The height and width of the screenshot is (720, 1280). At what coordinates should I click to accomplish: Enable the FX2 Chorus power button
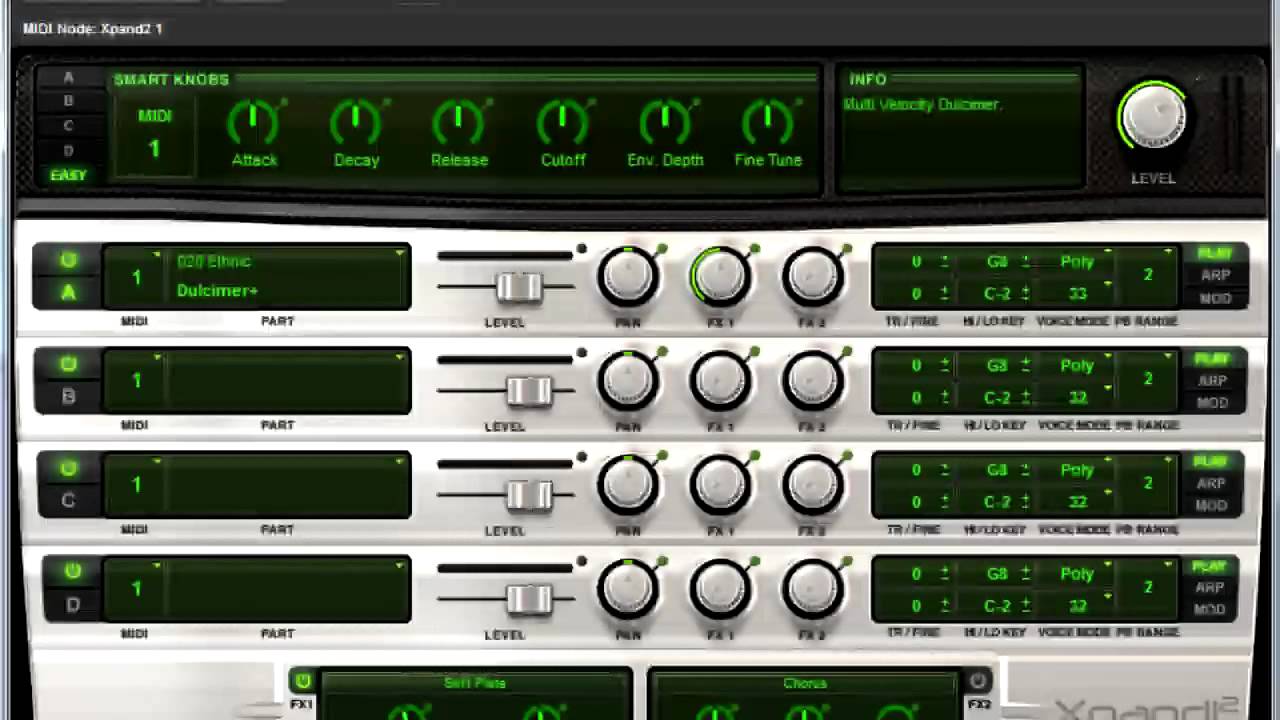point(978,681)
